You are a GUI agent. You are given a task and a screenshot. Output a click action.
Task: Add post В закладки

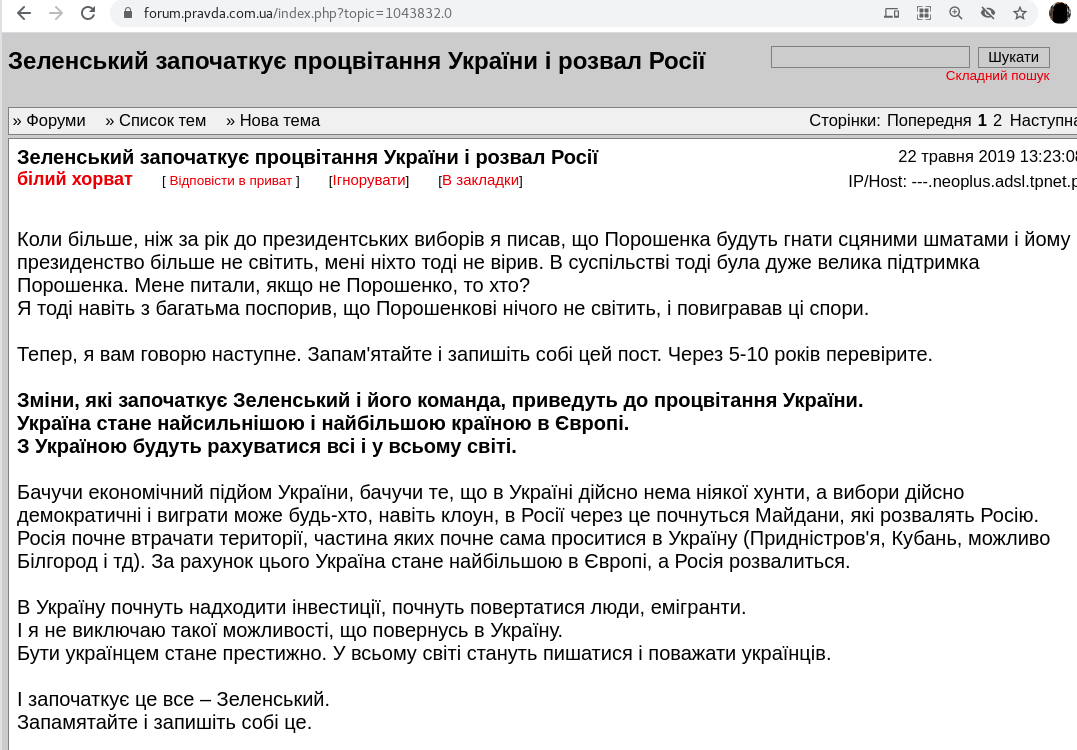(480, 181)
